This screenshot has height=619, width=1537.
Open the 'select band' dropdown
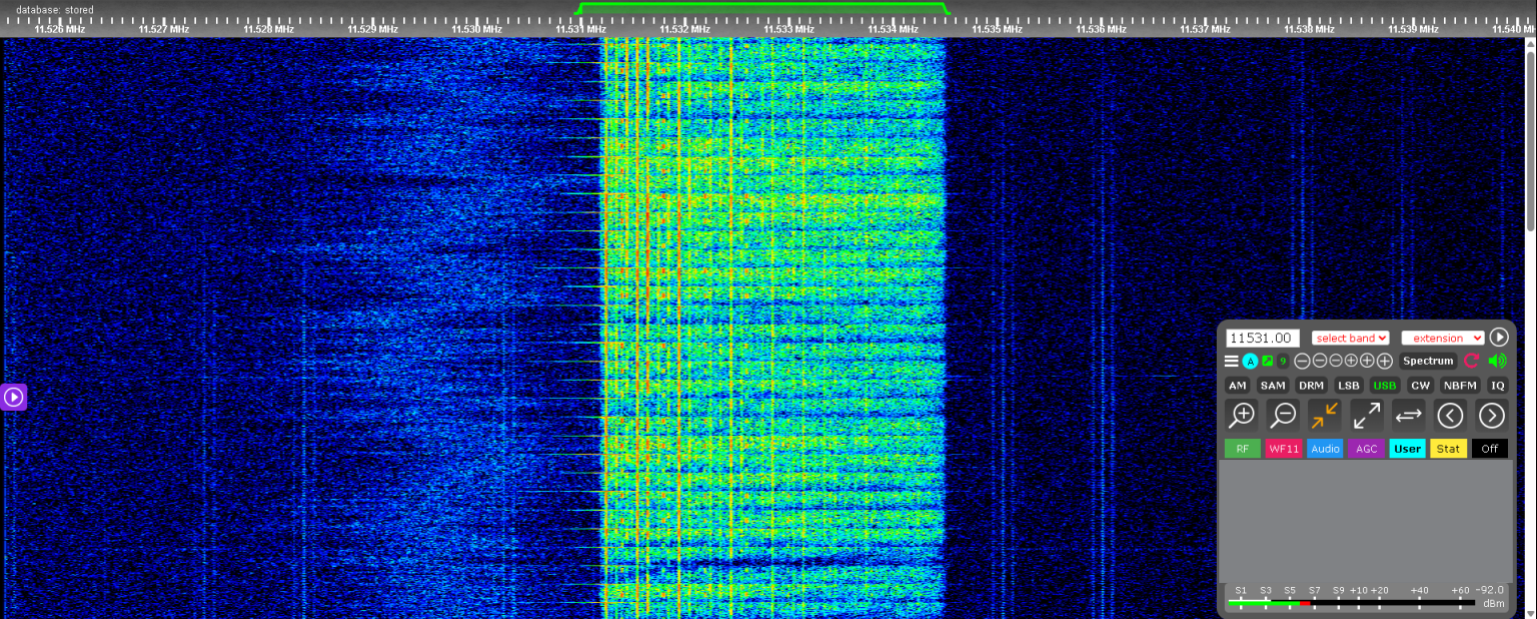point(1351,338)
